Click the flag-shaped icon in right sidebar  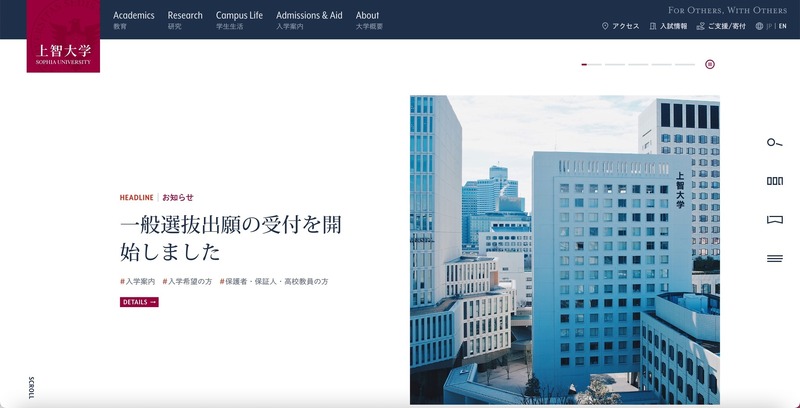coord(774,220)
